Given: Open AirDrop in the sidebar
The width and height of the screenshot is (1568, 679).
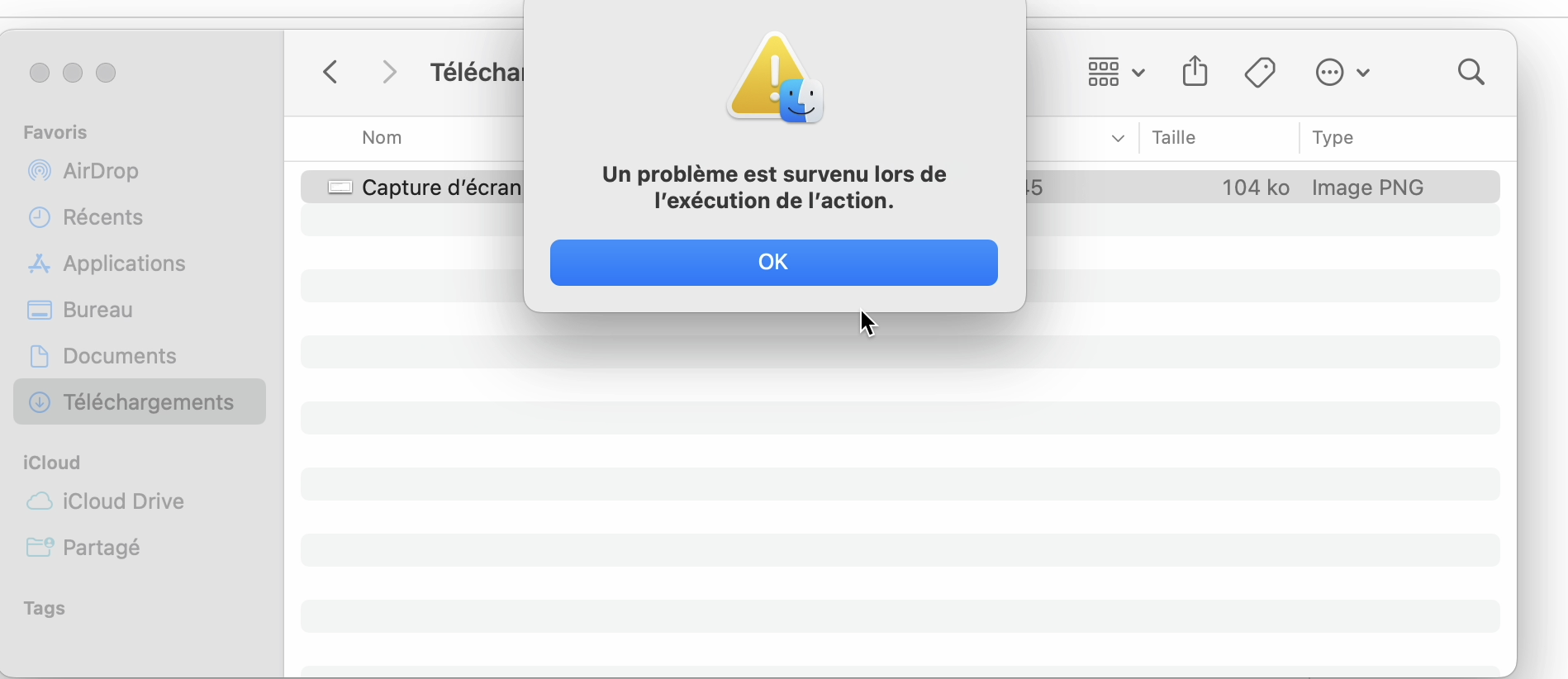Looking at the screenshot, I should coord(100,171).
